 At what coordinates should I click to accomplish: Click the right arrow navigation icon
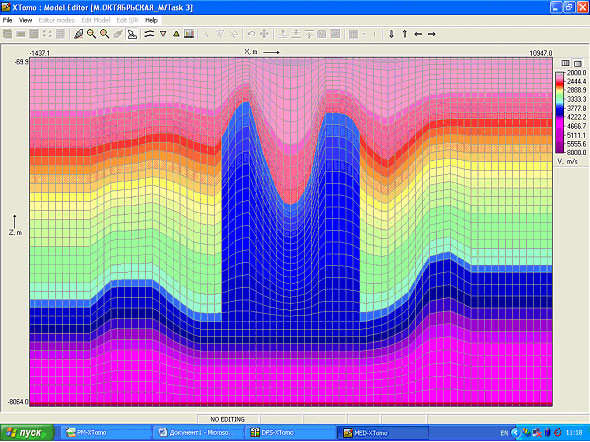point(432,34)
